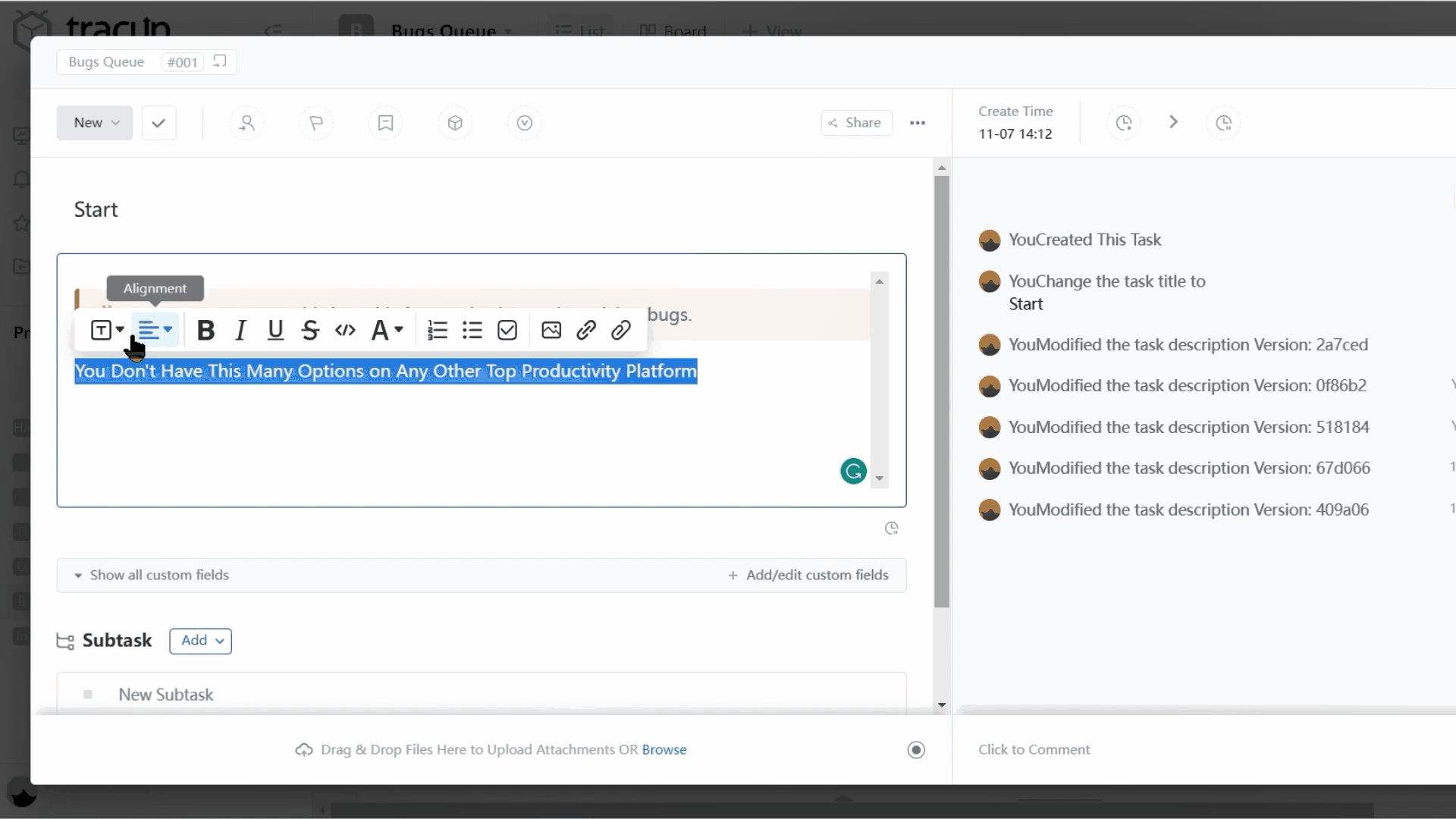Screen dimensions: 1456x819
Task: Apply italic formatting to selection
Action: (x=241, y=330)
